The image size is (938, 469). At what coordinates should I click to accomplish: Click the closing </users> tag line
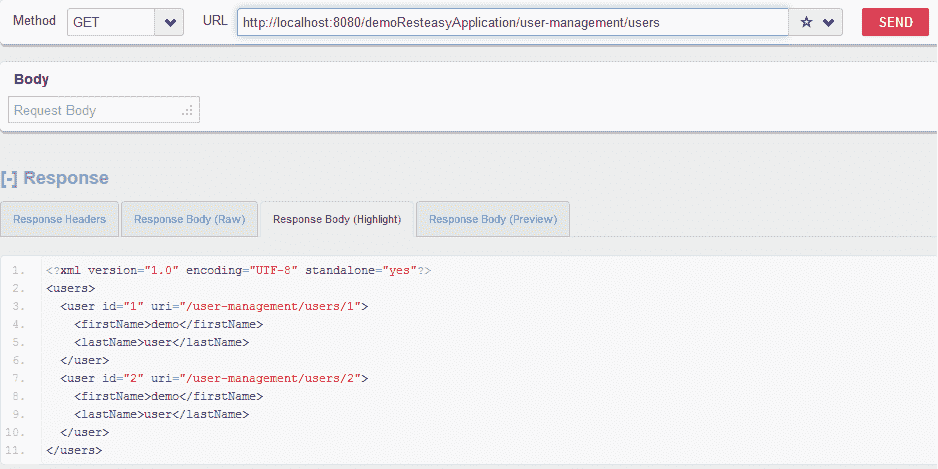coord(74,450)
